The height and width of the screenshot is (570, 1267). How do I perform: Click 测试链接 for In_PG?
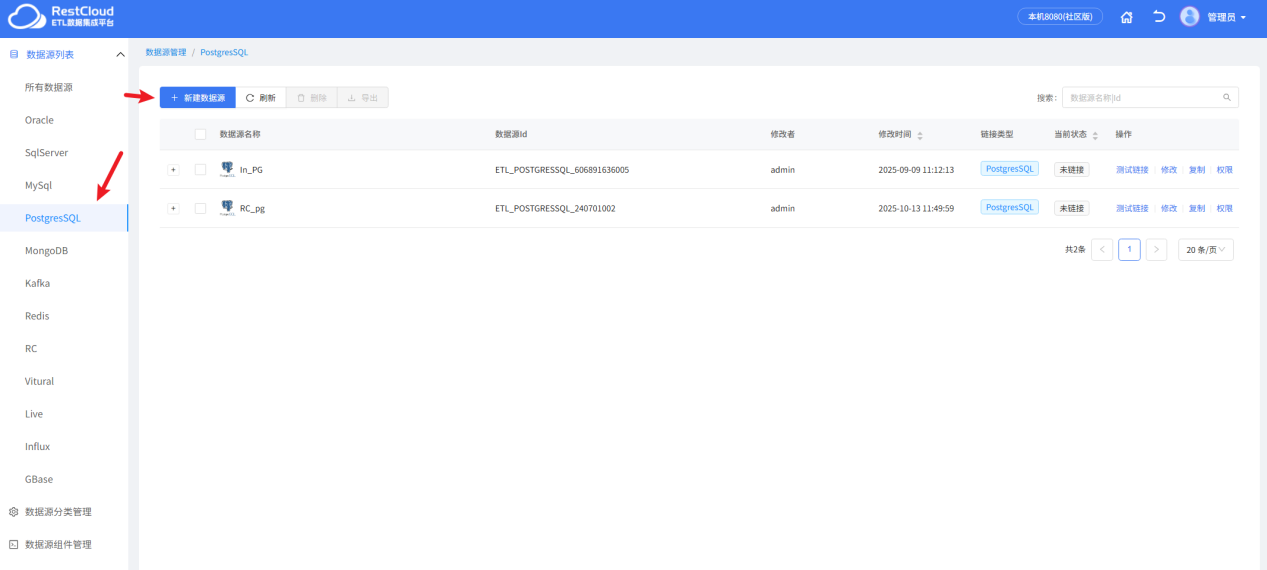pyautogui.click(x=1132, y=170)
